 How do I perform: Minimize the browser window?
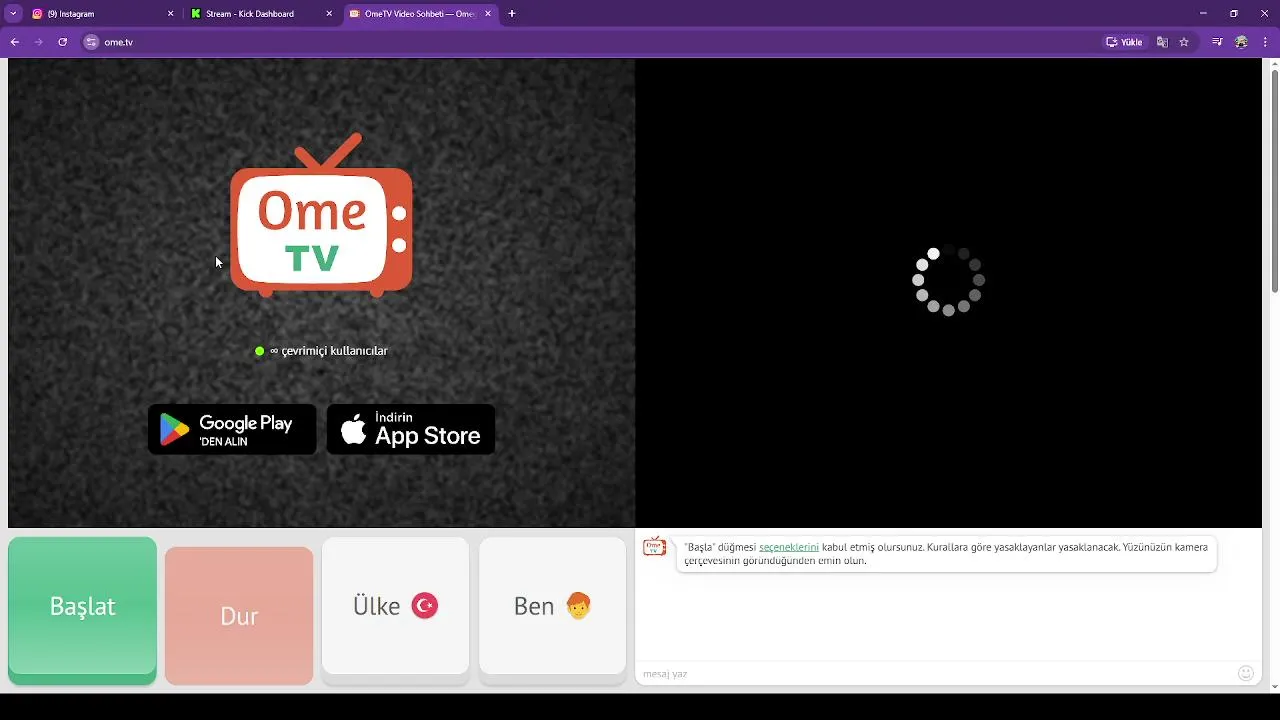click(1203, 14)
